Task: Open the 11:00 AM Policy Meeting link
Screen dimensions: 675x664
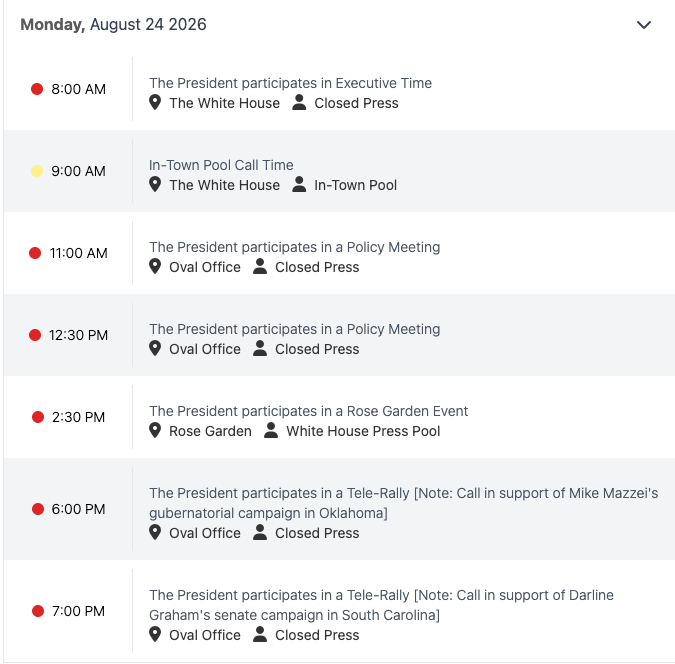Action: point(294,247)
